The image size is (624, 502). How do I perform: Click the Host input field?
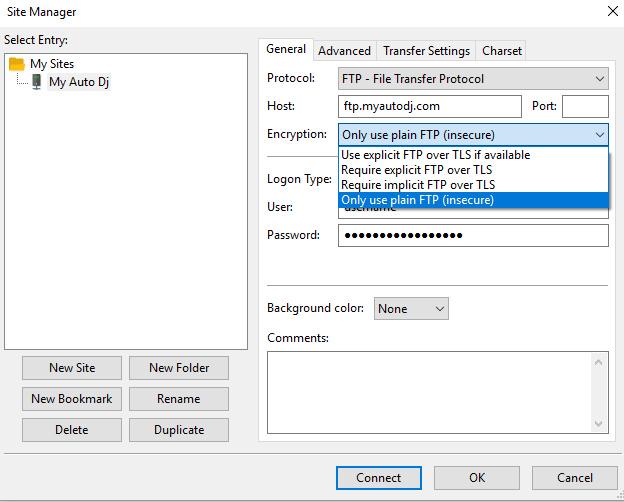[430, 106]
